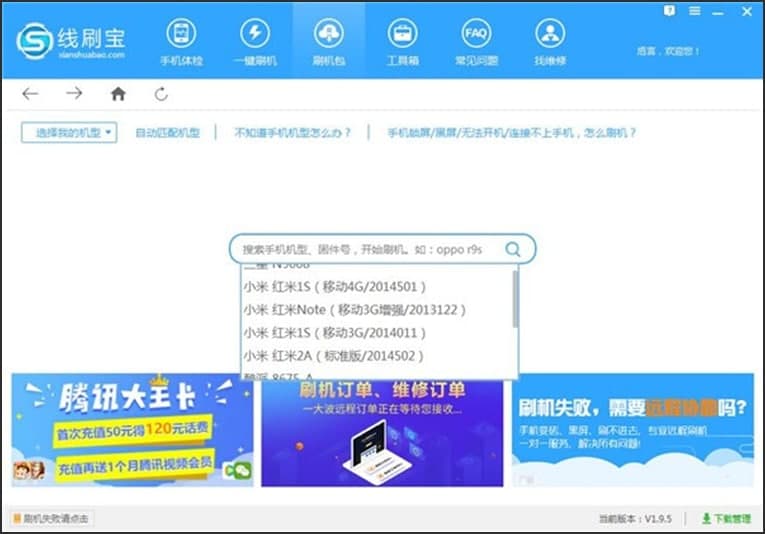Navigate forward with the right arrow
Viewport: 765px width, 534px height.
pyautogui.click(x=74, y=93)
